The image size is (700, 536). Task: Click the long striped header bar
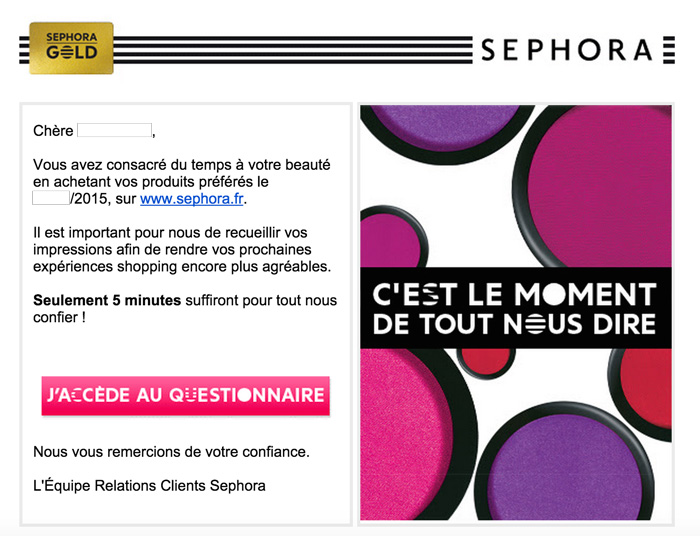pos(293,50)
